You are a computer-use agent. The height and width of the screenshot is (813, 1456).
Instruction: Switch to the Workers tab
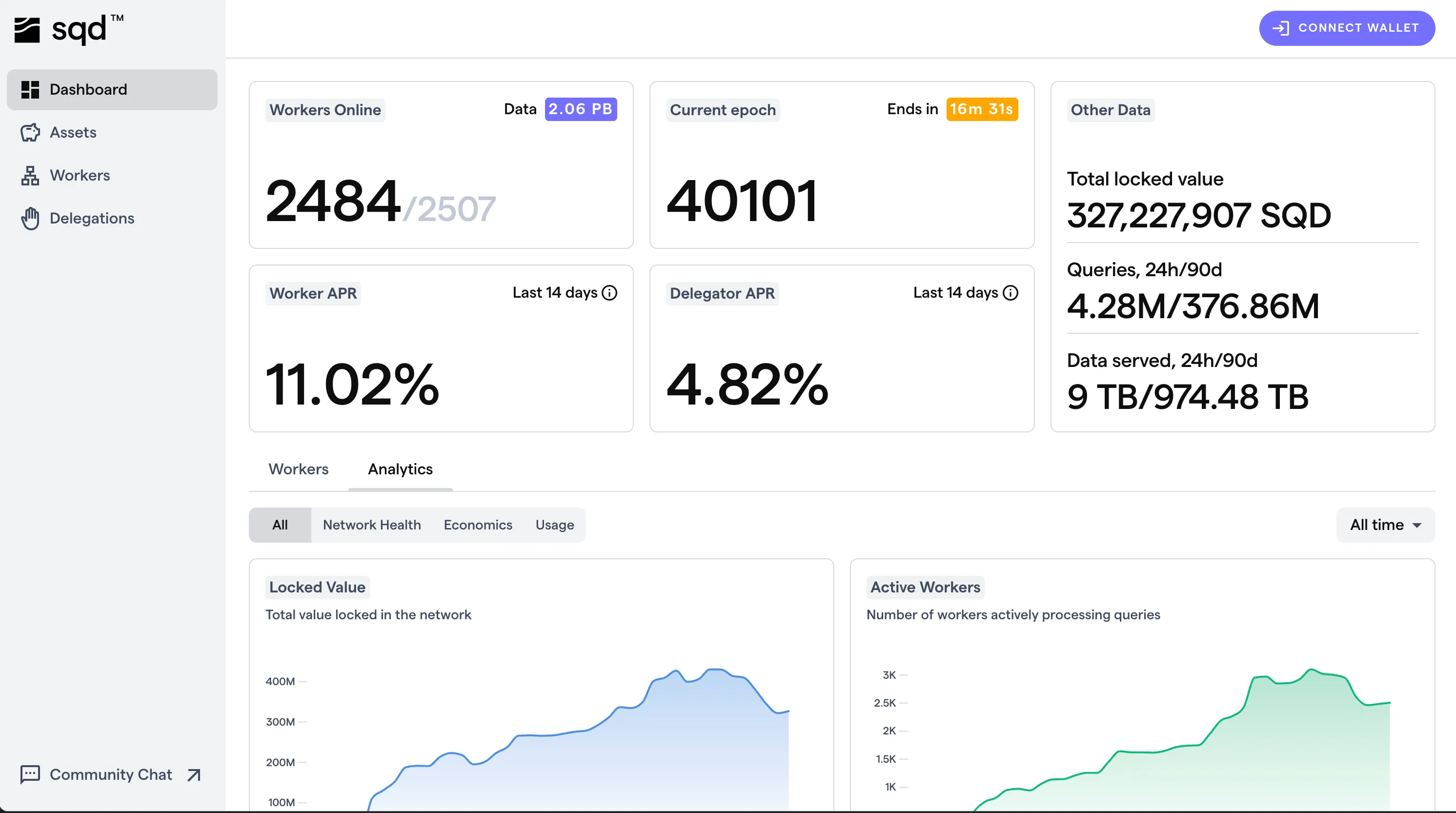[298, 468]
